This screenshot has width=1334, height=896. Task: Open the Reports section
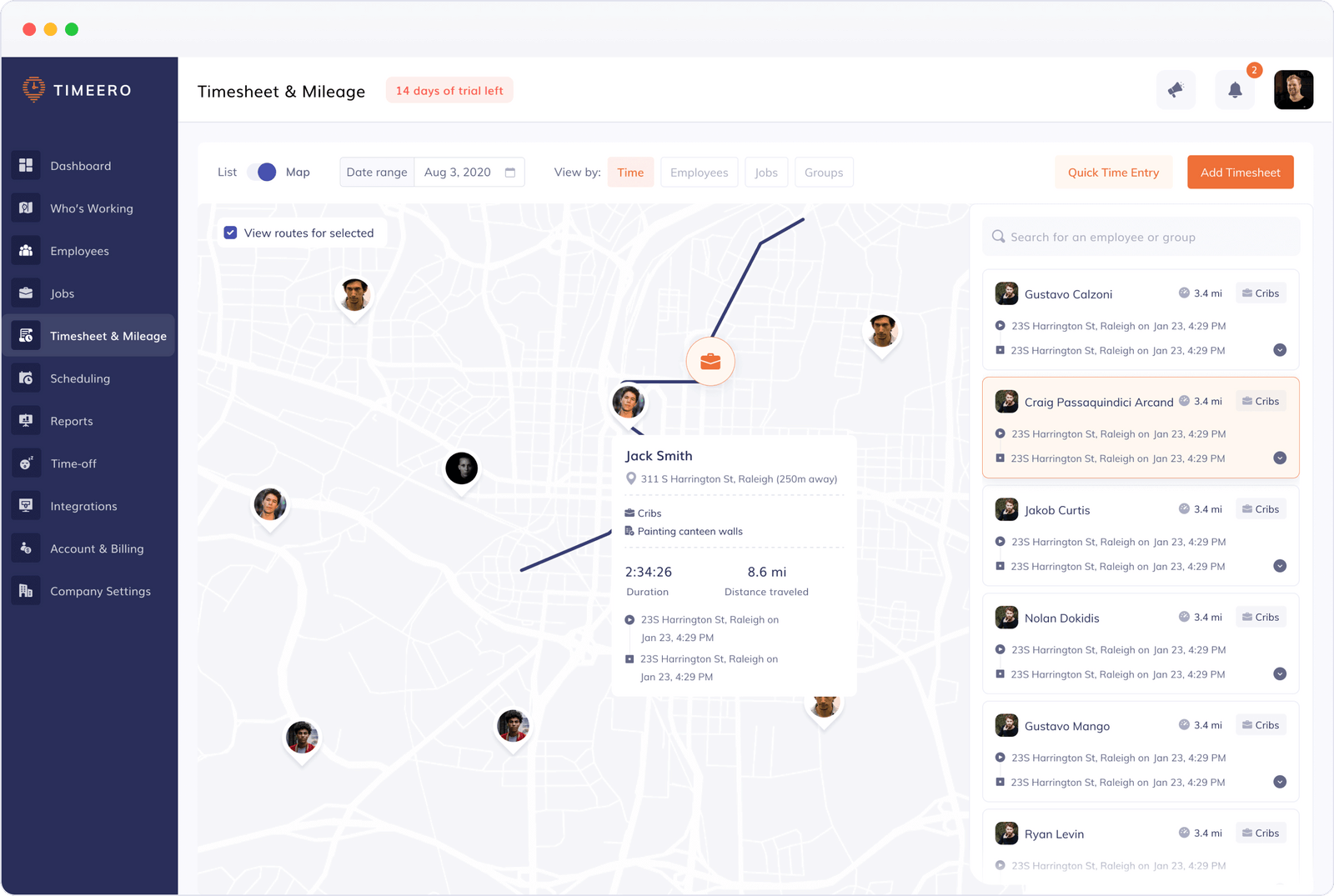[x=72, y=420]
